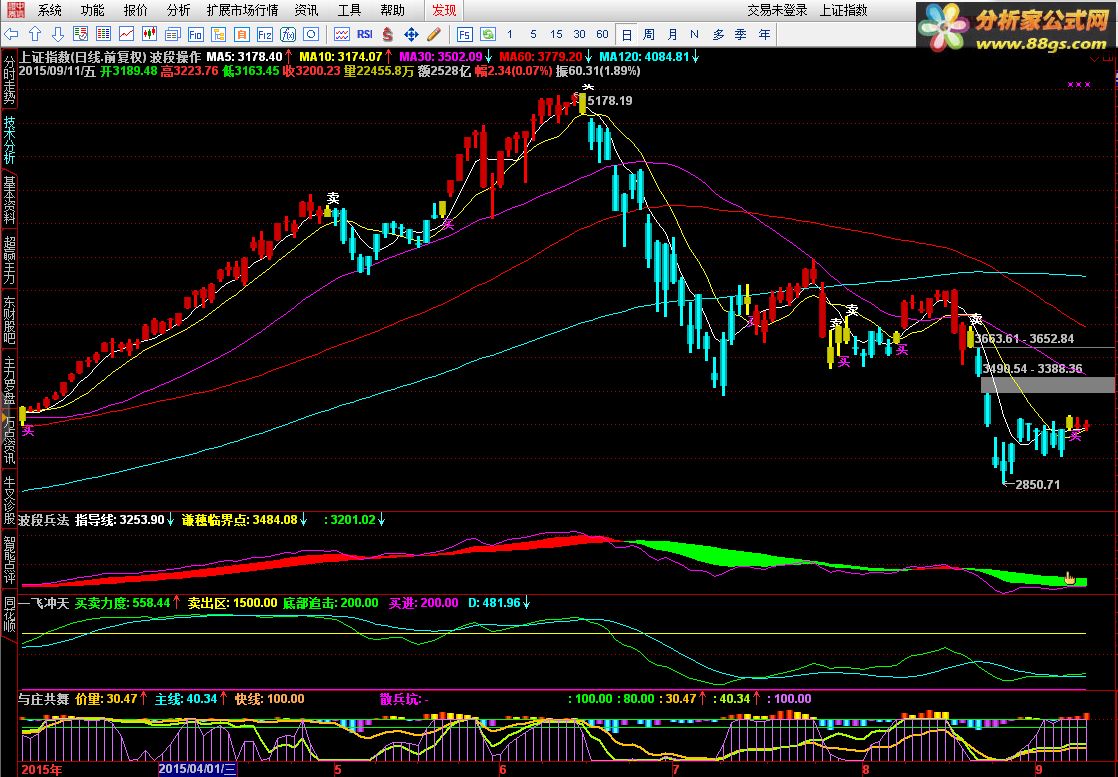
Task: Click the 上证指数 label in title bar
Action: (x=843, y=10)
